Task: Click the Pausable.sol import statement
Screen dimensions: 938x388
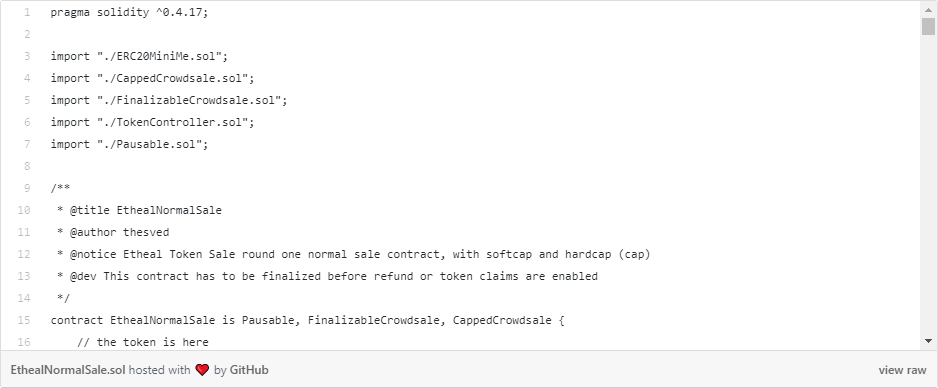Action: 130,144
